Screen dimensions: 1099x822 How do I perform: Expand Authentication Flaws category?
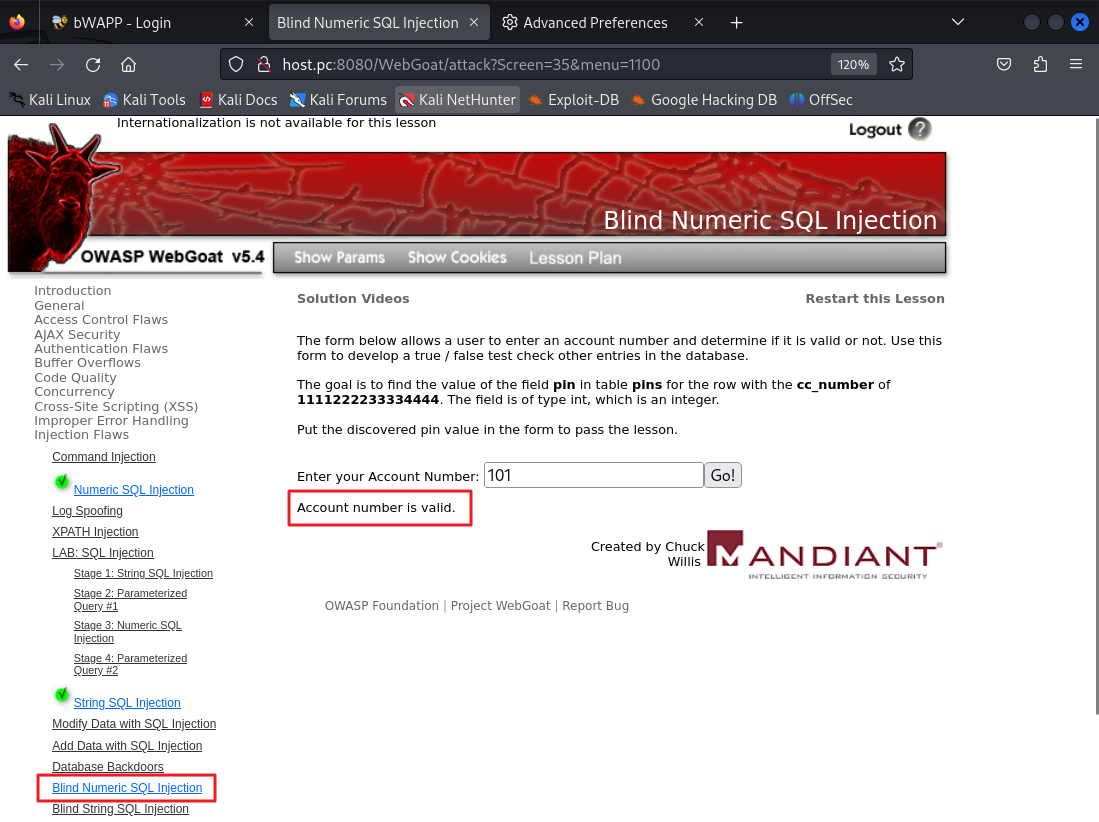pyautogui.click(x=101, y=348)
